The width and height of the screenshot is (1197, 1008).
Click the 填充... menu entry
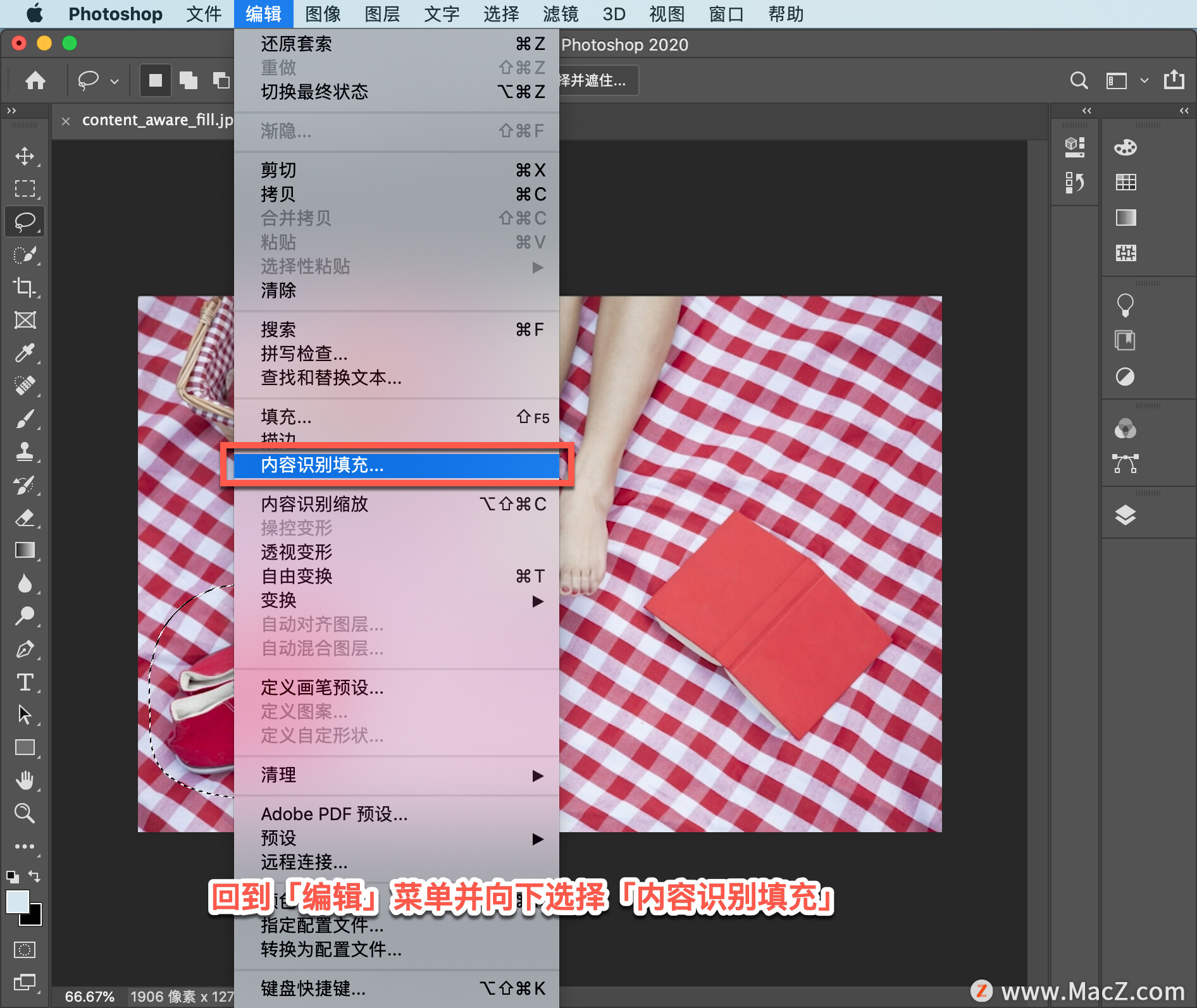click(x=397, y=417)
